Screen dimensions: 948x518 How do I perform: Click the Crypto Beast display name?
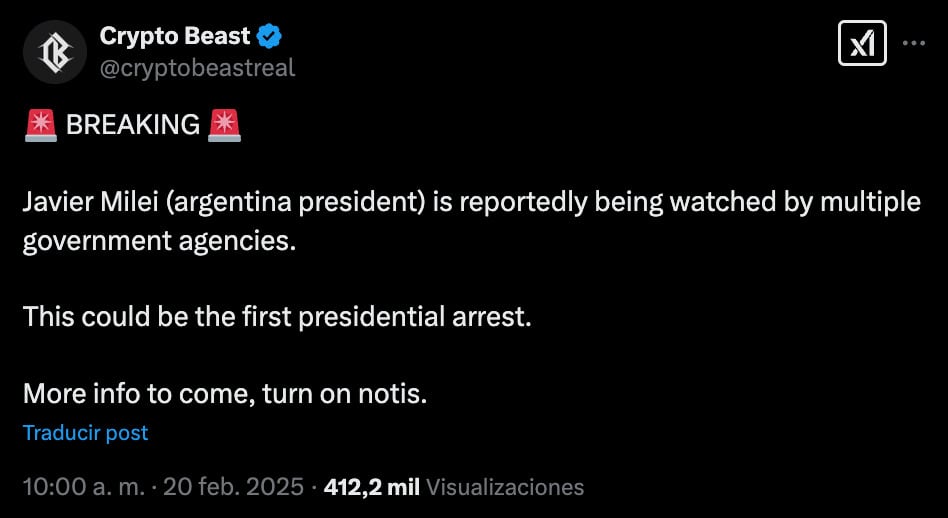click(x=175, y=37)
